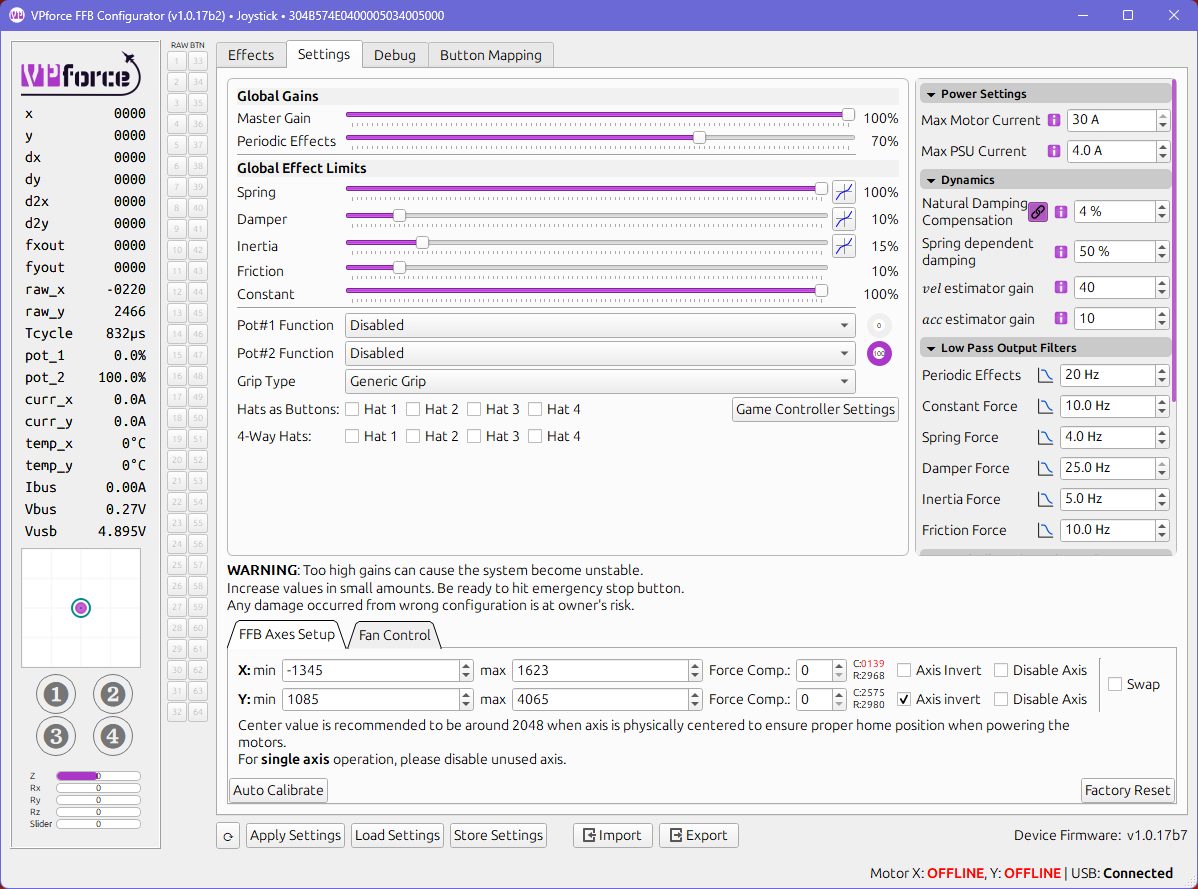
Task: Open the Spring effect curve editor icon
Action: tap(843, 192)
